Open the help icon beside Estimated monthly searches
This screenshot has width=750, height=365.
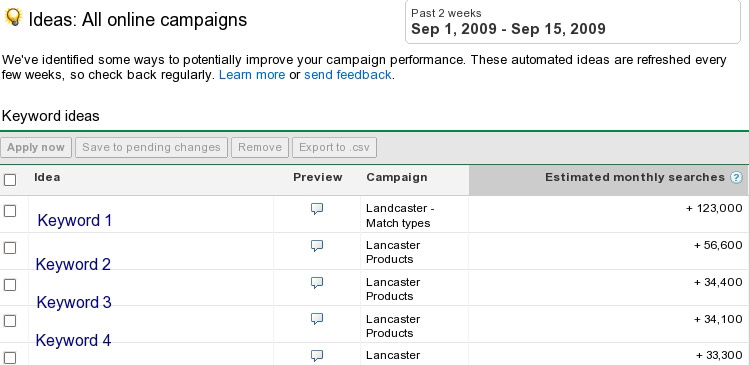736,178
